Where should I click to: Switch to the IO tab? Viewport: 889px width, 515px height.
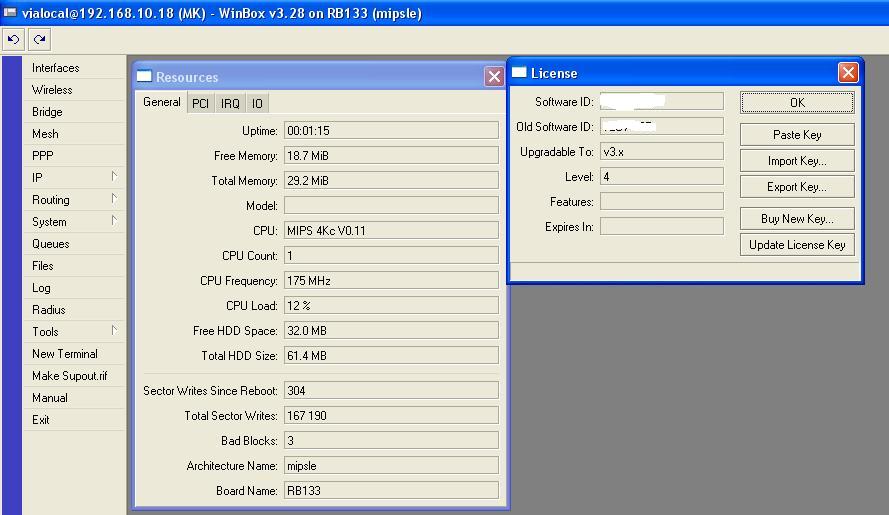point(257,103)
